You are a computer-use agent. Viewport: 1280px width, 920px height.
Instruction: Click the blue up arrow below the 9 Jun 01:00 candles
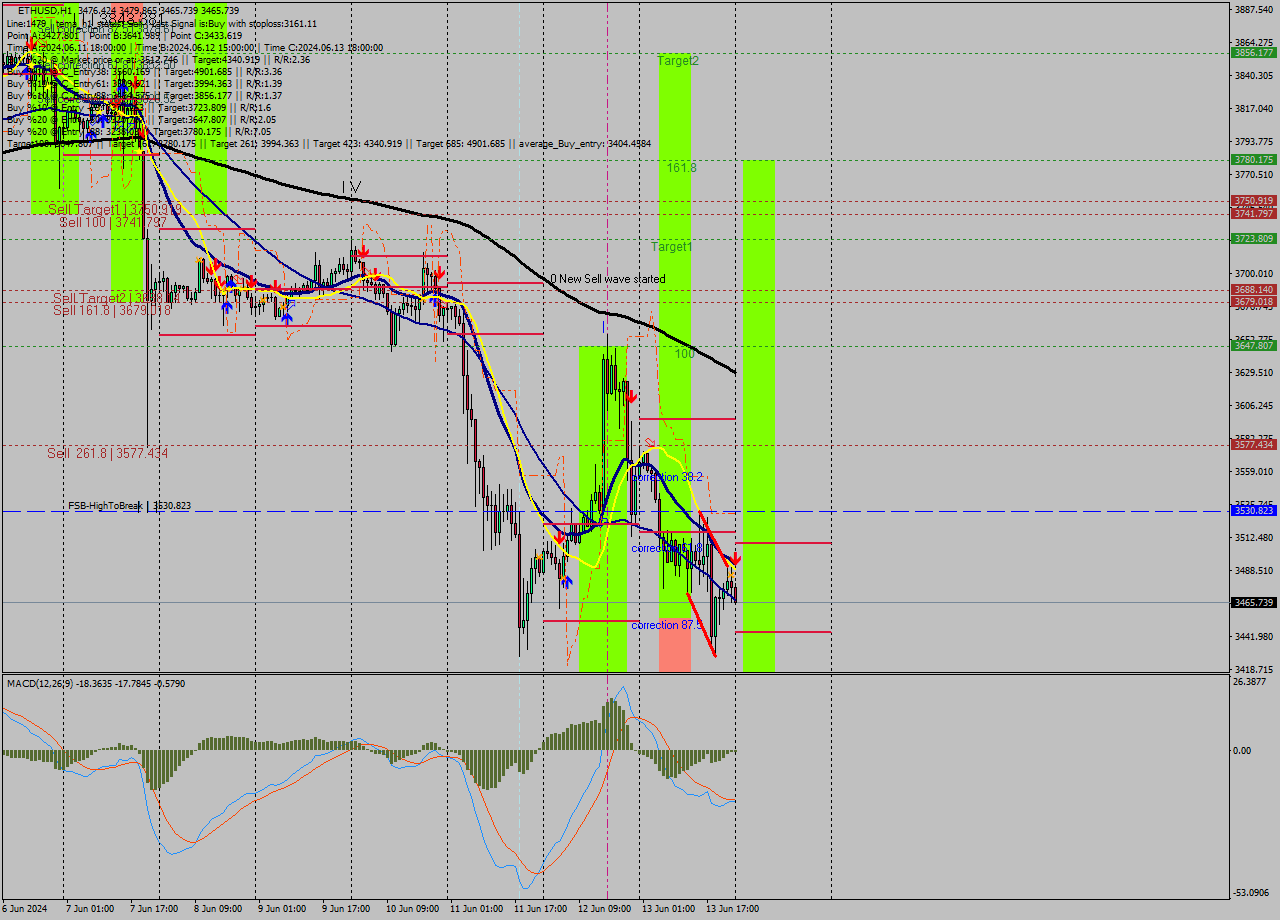coord(287,318)
